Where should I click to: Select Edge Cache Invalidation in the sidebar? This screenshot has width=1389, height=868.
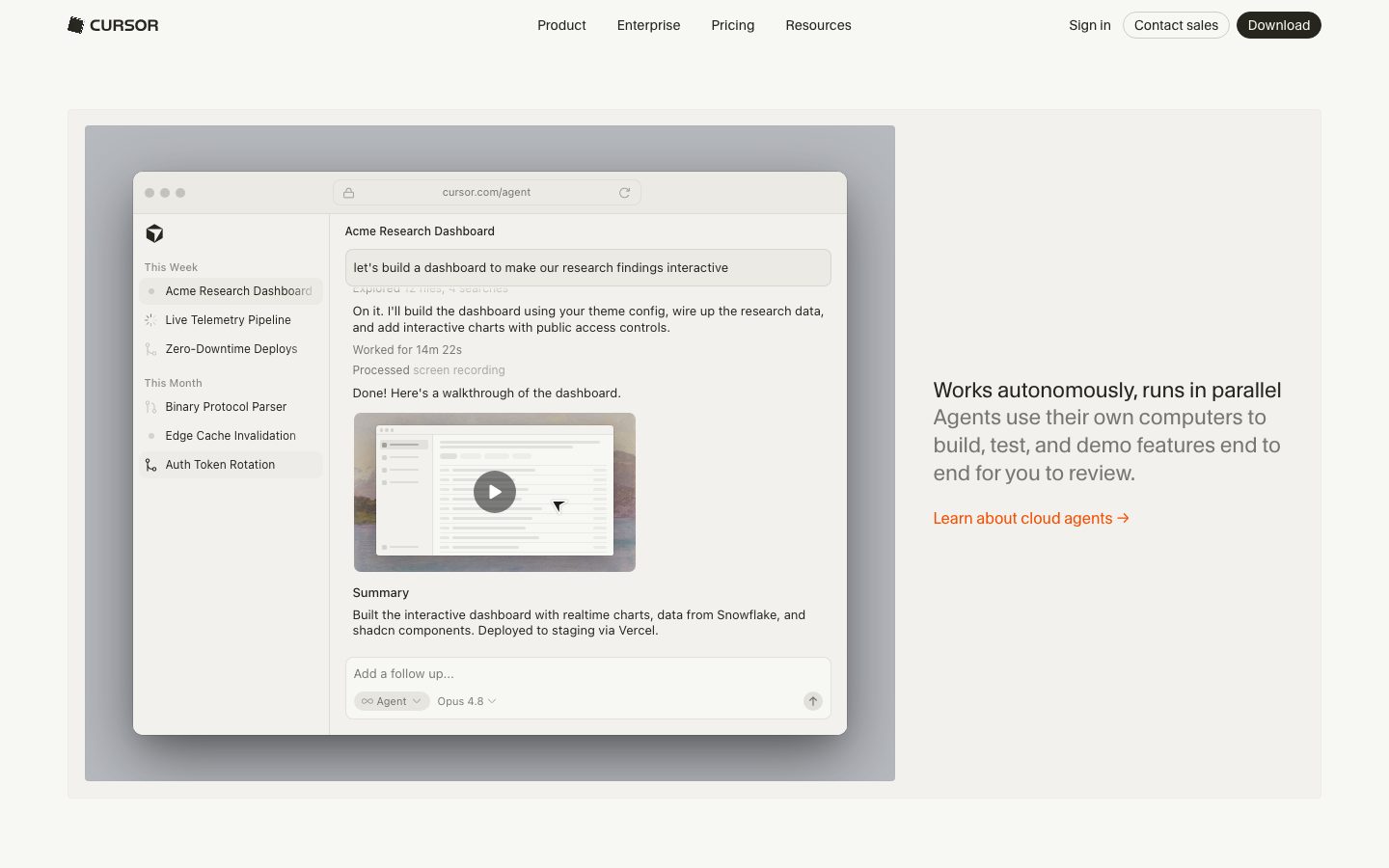click(231, 436)
